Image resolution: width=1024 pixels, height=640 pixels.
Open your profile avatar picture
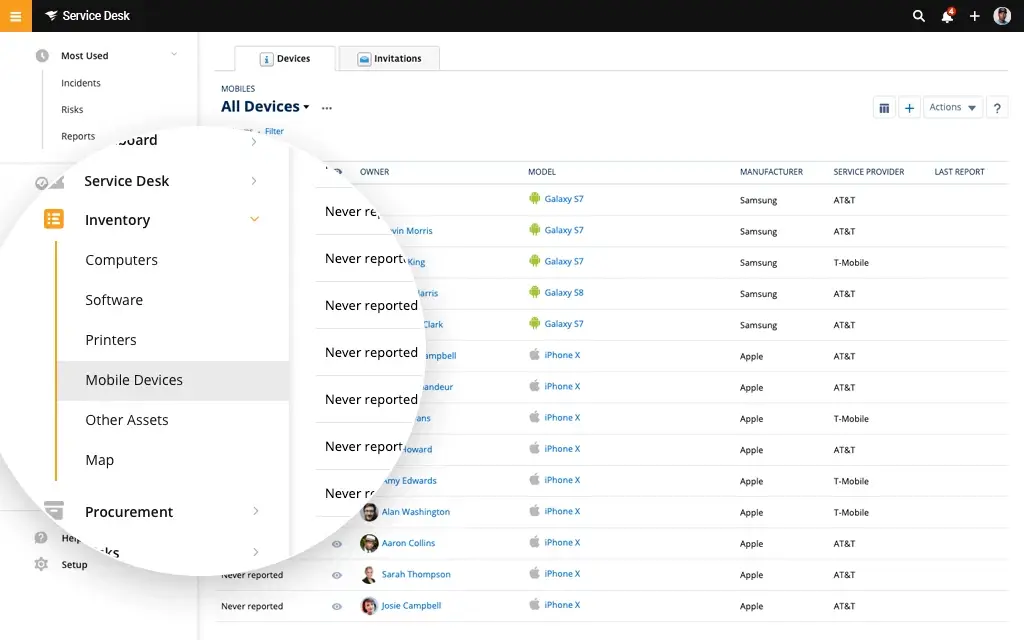(x=1002, y=16)
